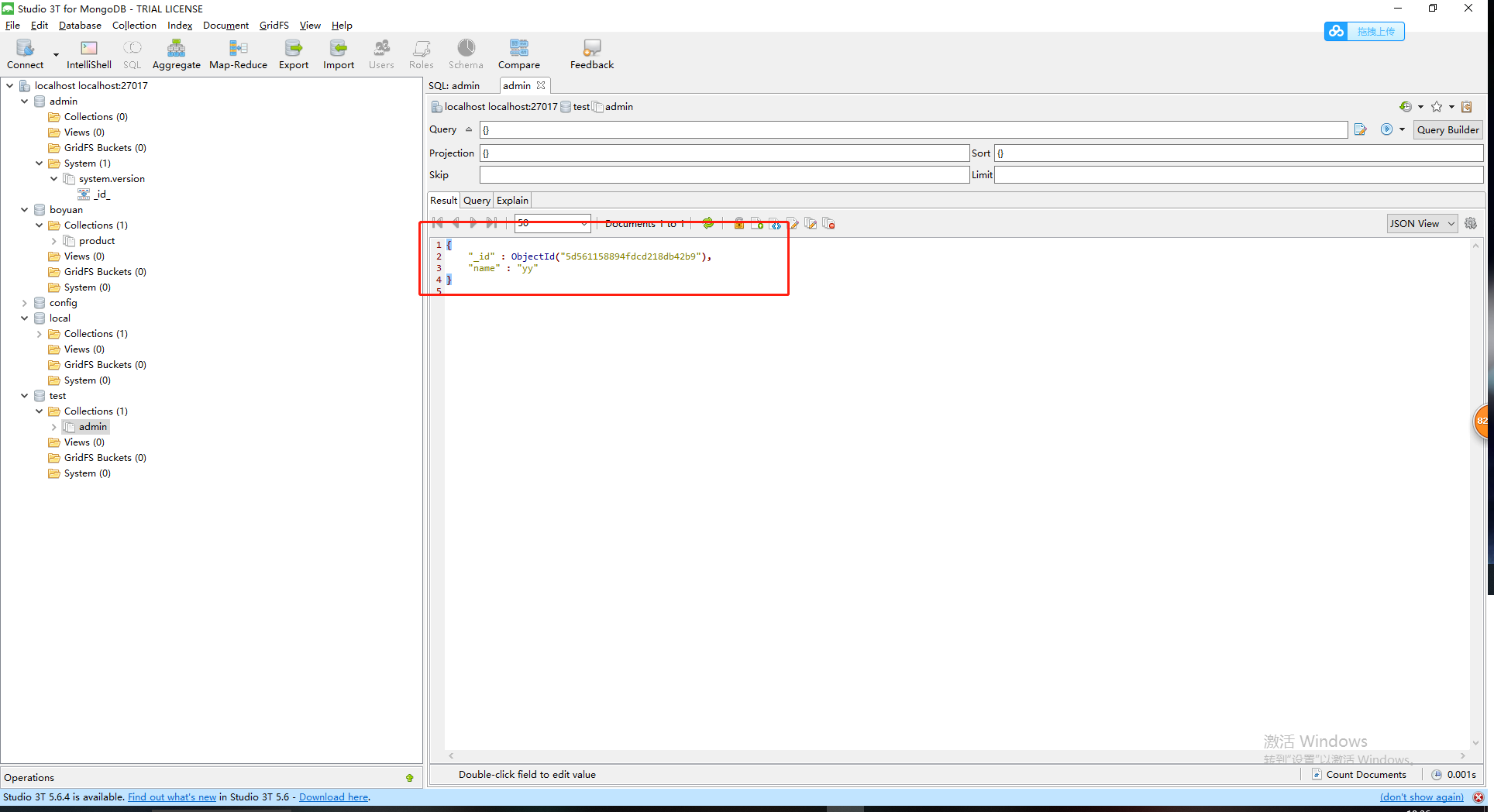
Task: Open the Compare tool
Action: pyautogui.click(x=518, y=54)
